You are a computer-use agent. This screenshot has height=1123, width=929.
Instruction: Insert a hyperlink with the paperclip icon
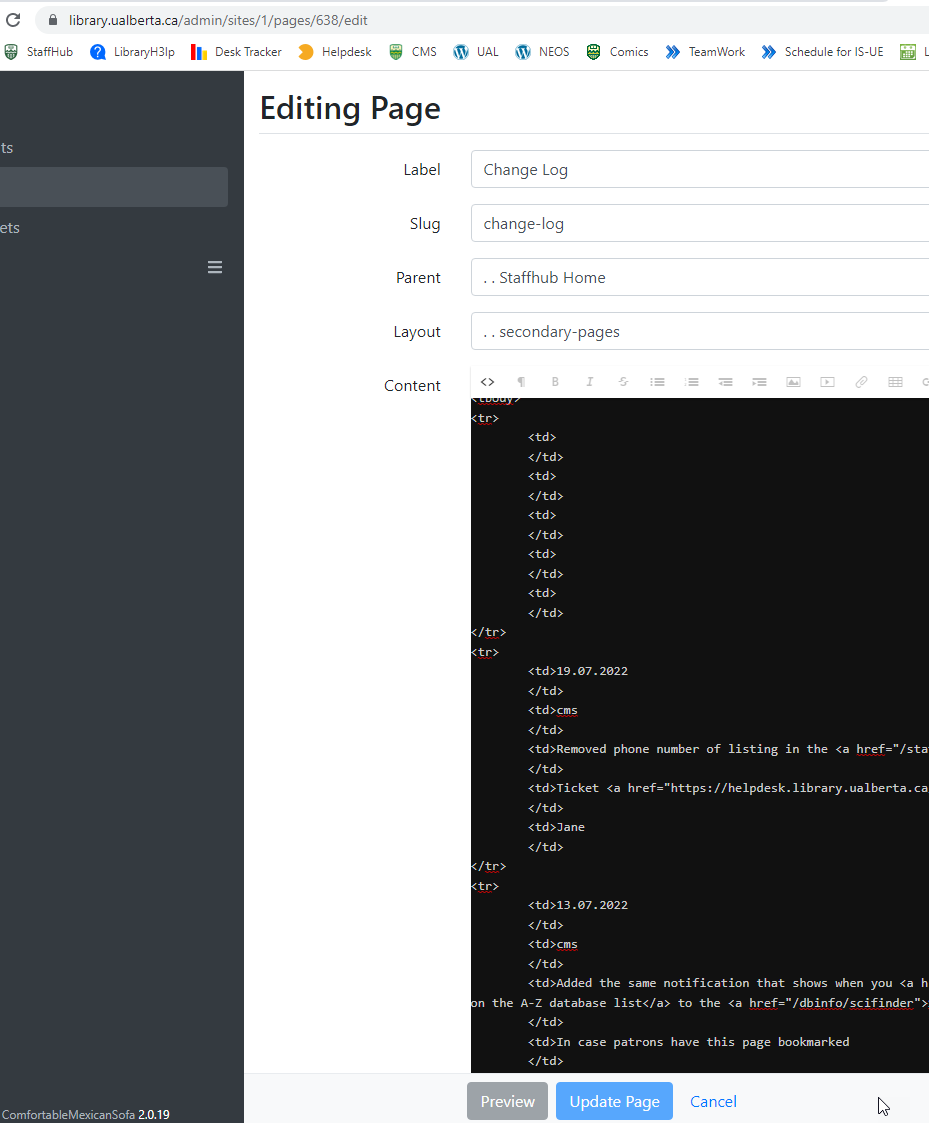tap(861, 382)
